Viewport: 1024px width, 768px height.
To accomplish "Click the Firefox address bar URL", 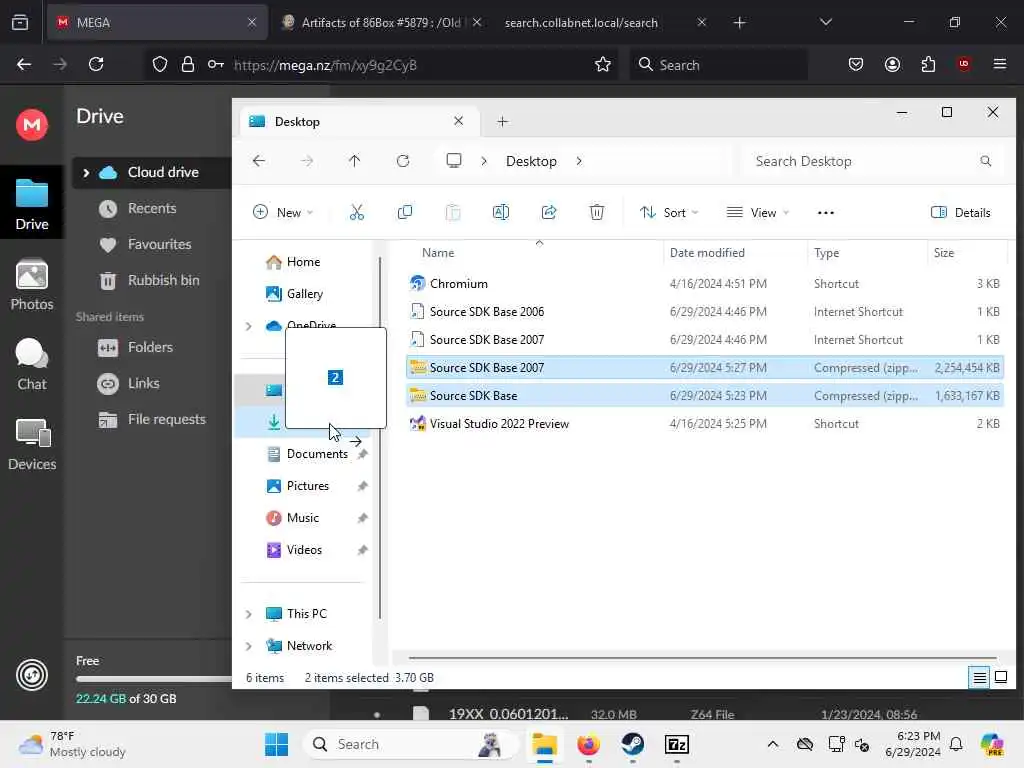I will click(x=325, y=65).
